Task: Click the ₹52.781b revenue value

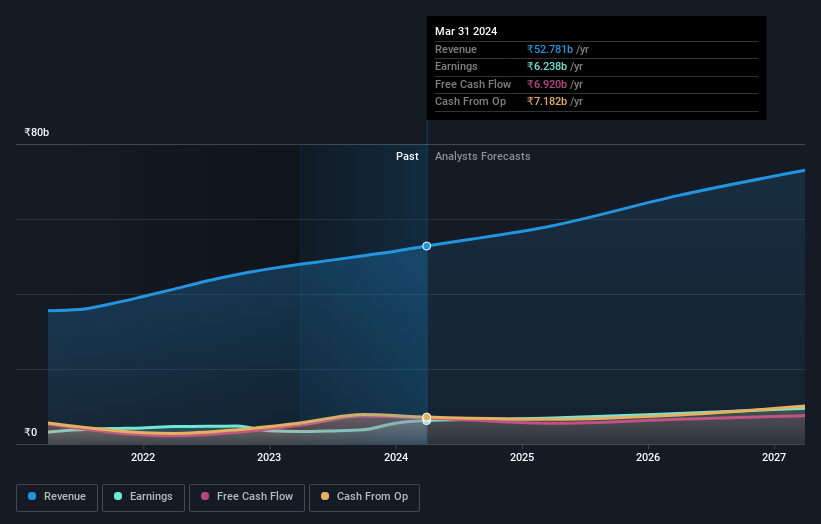Action: pyautogui.click(x=550, y=49)
